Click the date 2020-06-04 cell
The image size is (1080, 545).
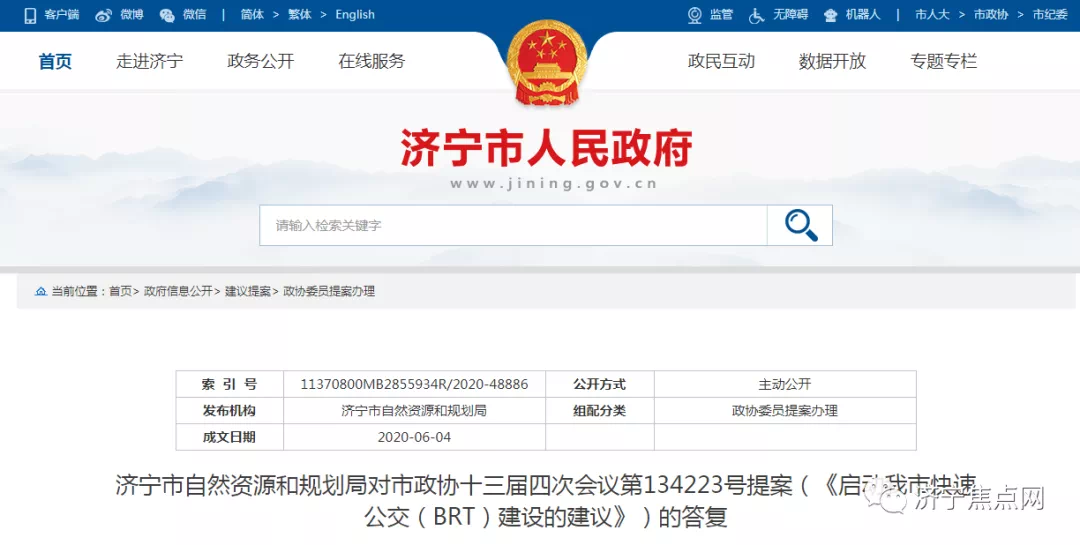click(x=415, y=437)
